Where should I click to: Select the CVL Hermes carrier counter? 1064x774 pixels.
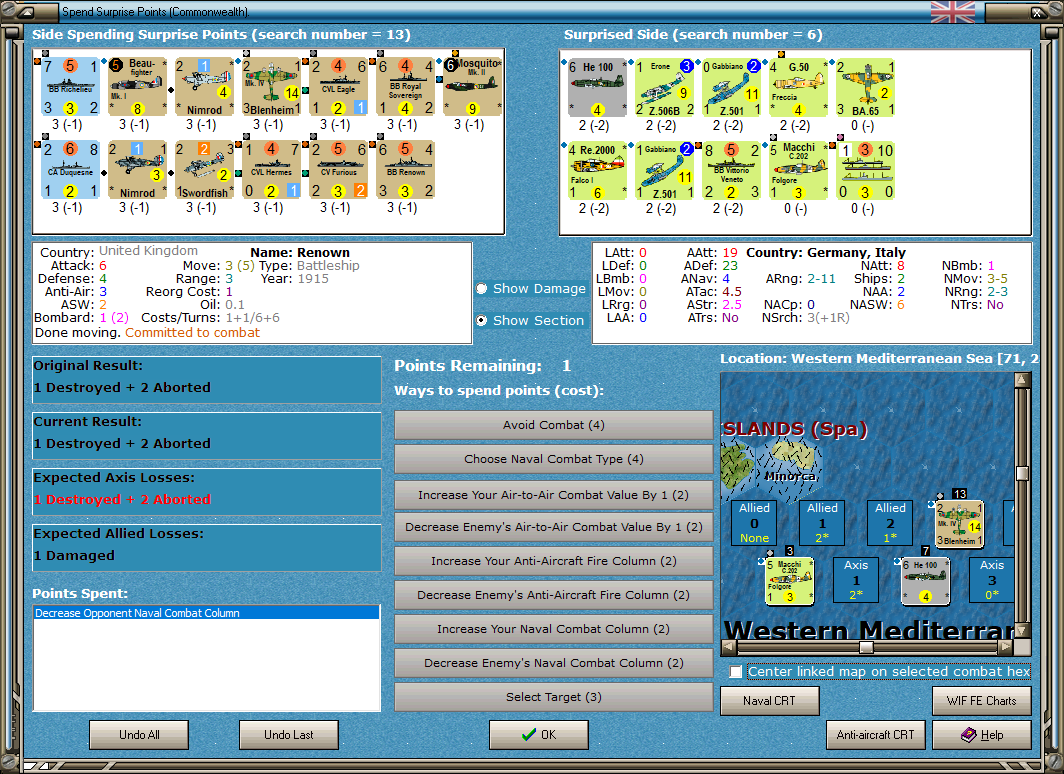271,170
